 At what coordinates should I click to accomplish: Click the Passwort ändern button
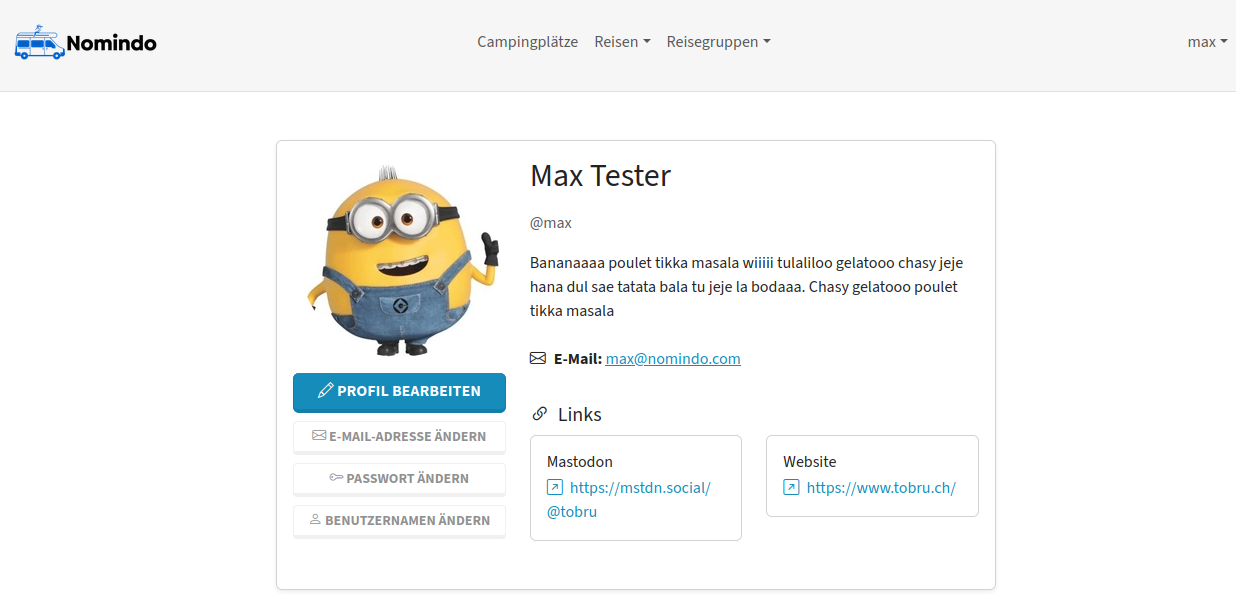point(399,479)
